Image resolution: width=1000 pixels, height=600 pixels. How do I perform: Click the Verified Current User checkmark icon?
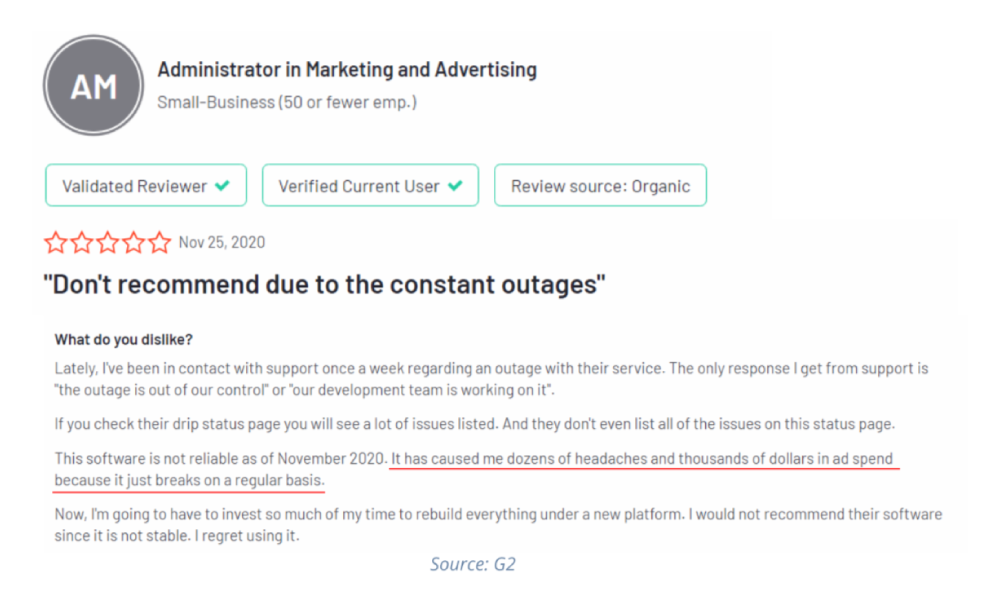tap(456, 186)
